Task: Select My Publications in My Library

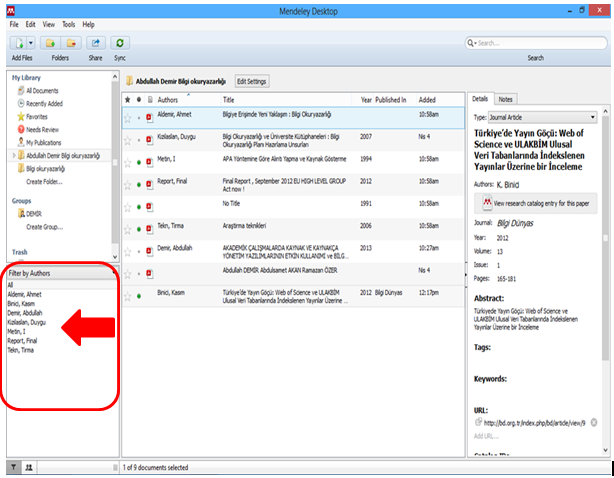Action: [x=43, y=142]
